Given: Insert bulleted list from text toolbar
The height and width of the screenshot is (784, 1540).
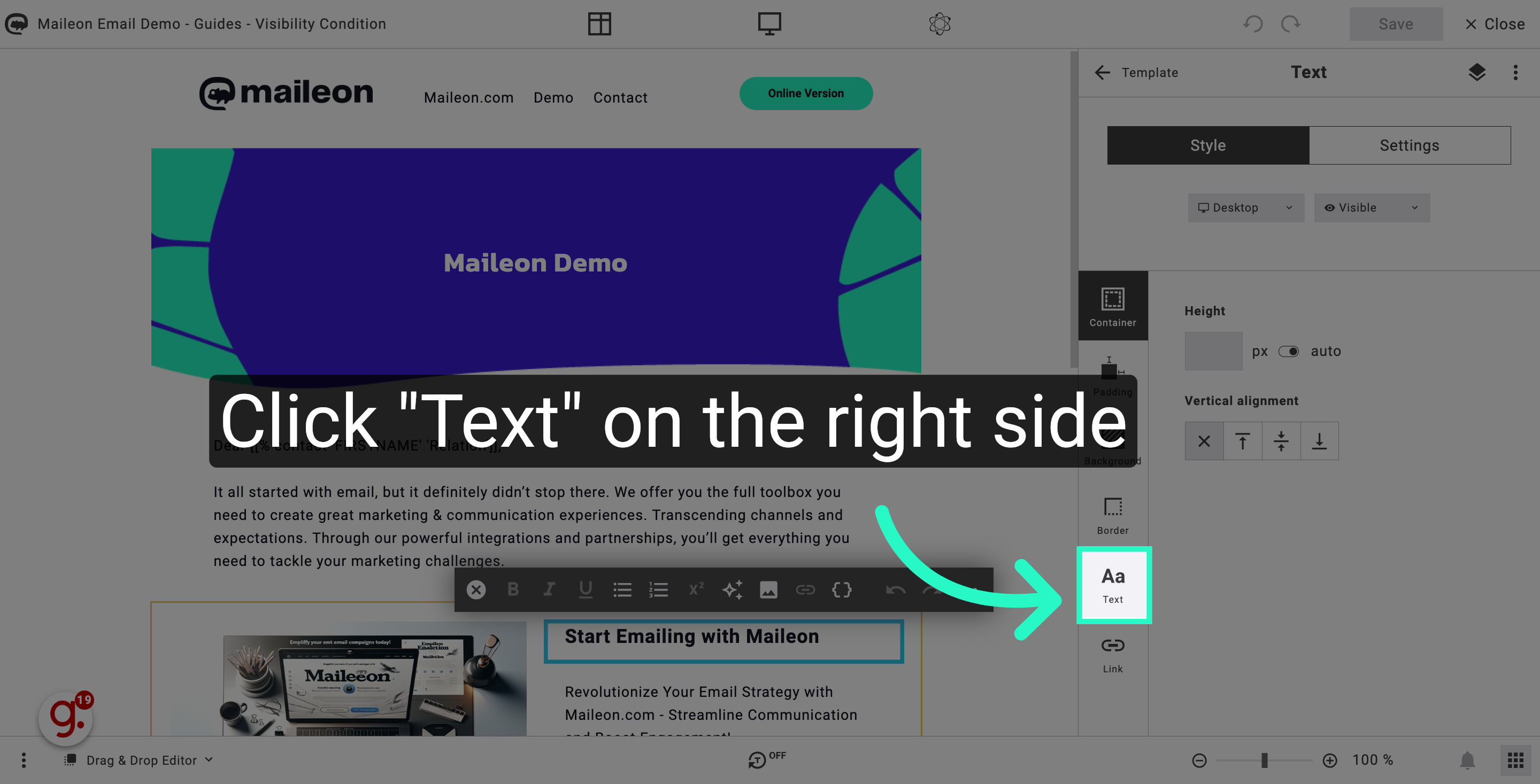Looking at the screenshot, I should point(622,590).
